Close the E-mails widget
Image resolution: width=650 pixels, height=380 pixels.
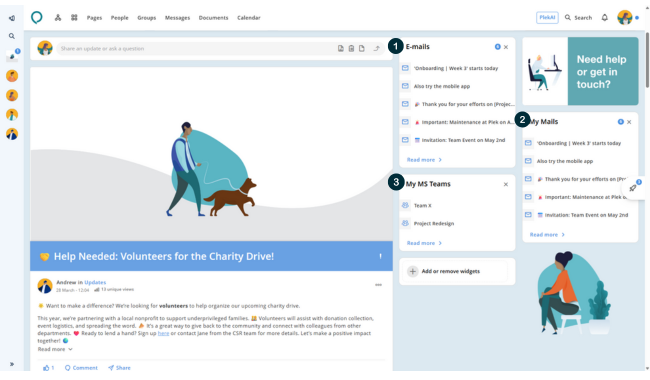coord(506,47)
